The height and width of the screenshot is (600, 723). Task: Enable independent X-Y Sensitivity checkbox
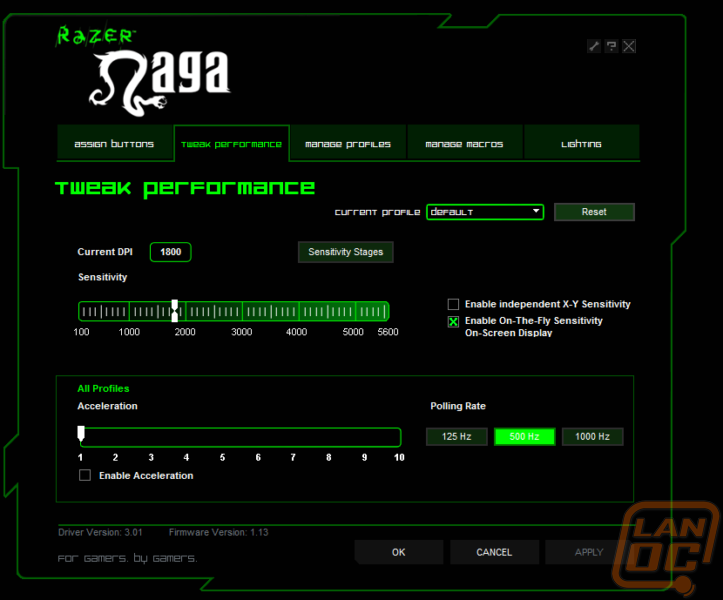(x=453, y=304)
